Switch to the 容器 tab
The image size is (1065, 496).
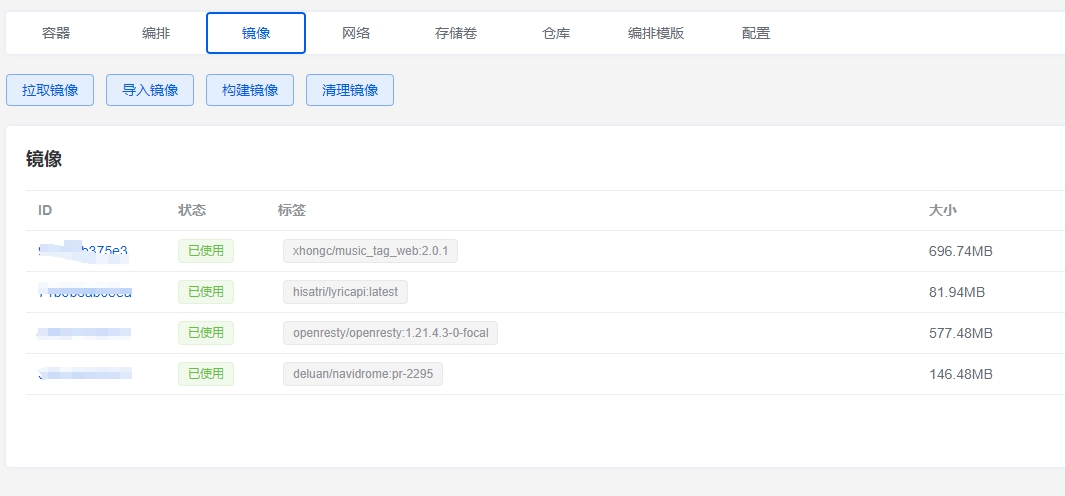(56, 33)
